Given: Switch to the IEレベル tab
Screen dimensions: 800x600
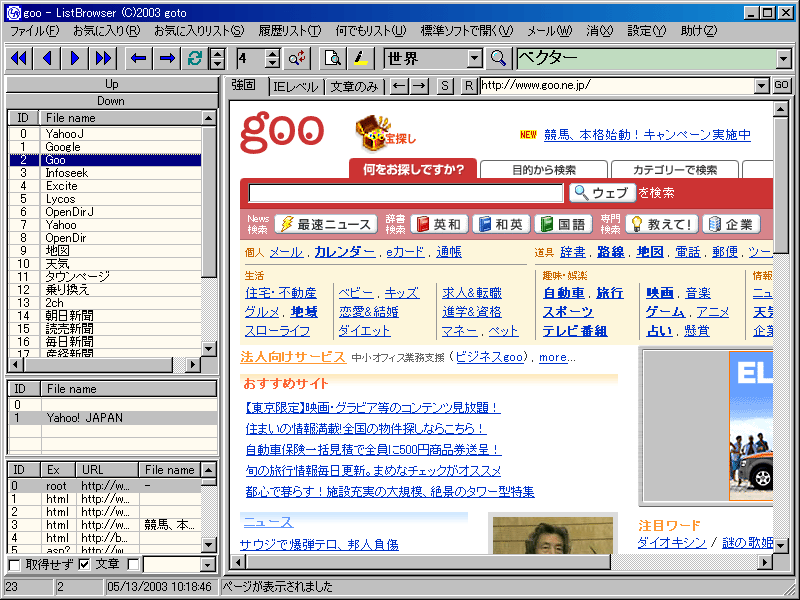Looking at the screenshot, I should pos(295,87).
